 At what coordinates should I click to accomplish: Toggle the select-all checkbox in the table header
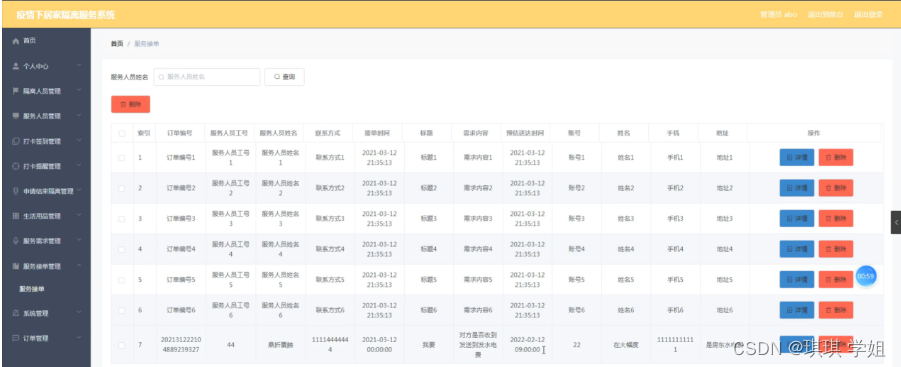[121, 133]
